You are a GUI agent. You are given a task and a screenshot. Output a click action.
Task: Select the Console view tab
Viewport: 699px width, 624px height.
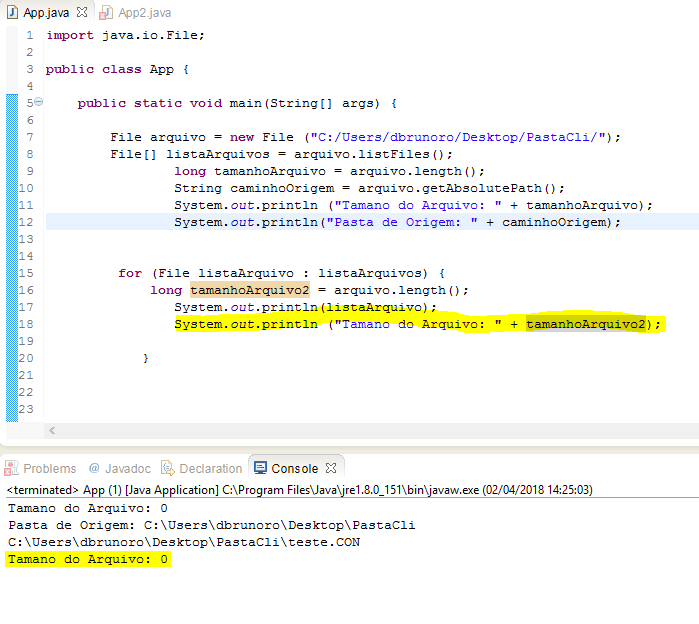[x=294, y=468]
